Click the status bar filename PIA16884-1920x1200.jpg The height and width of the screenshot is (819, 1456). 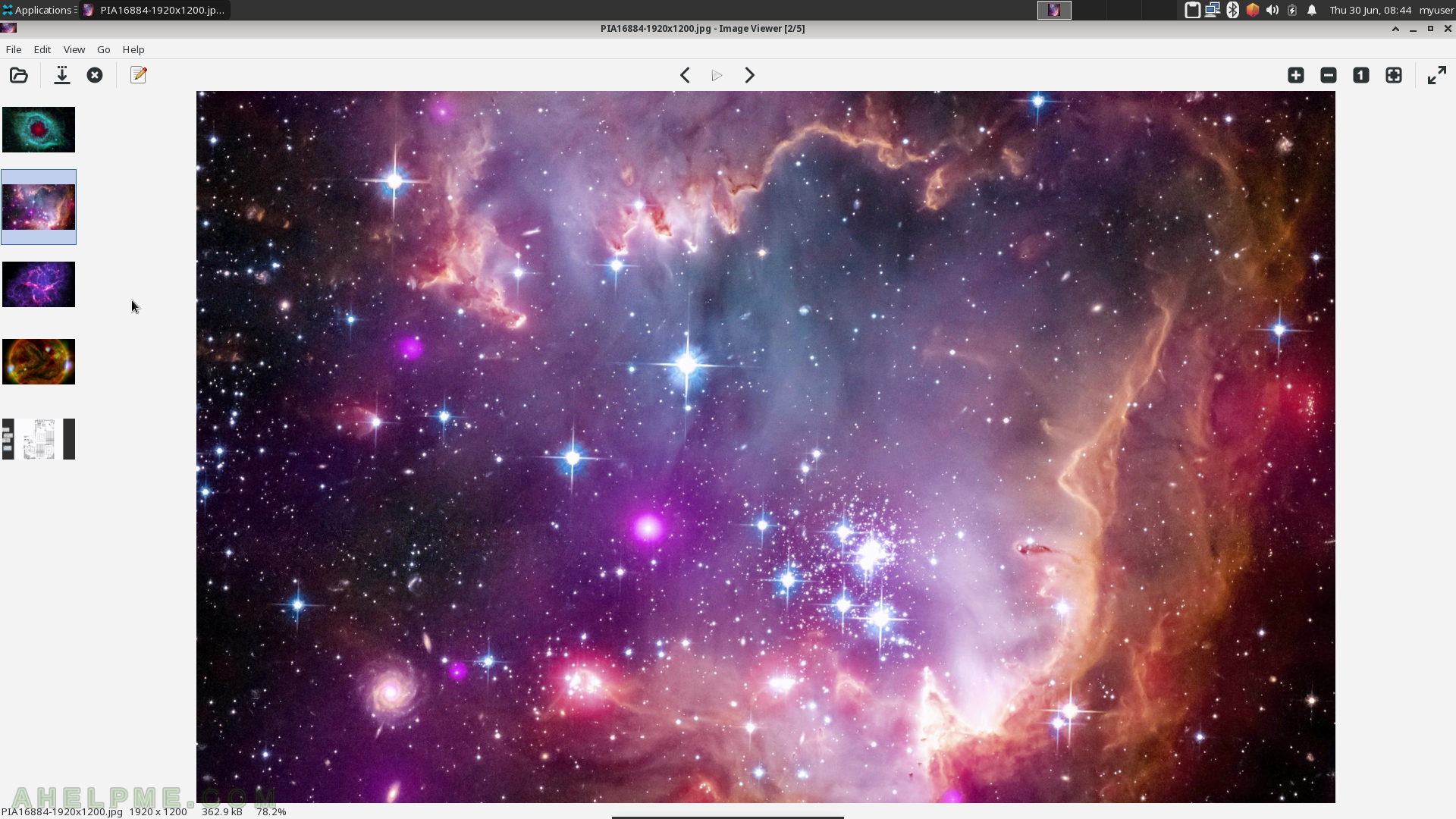(62, 811)
